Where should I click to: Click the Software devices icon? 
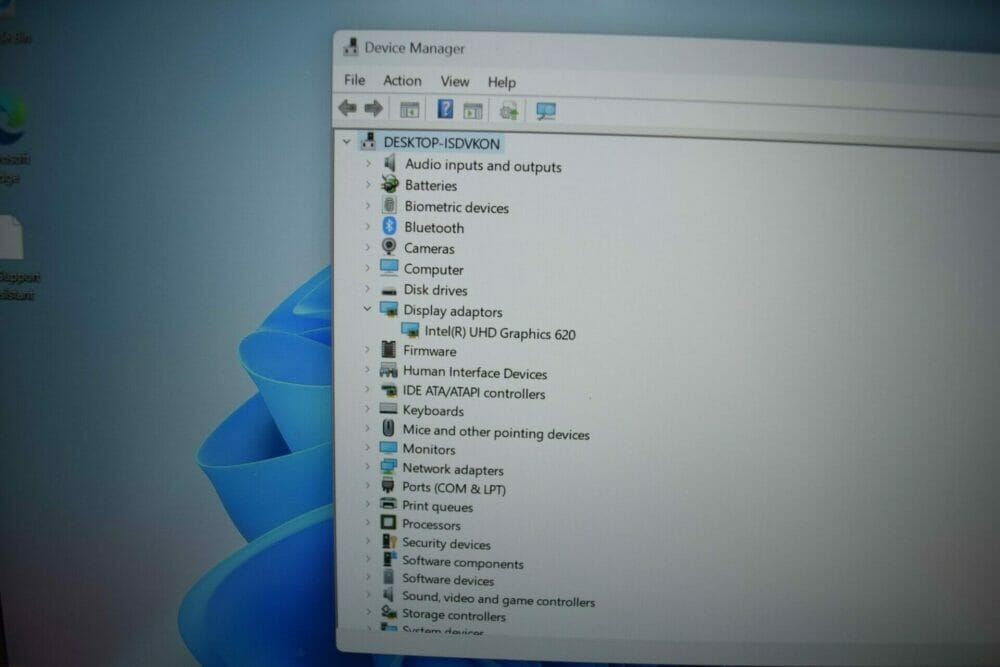[x=388, y=577]
